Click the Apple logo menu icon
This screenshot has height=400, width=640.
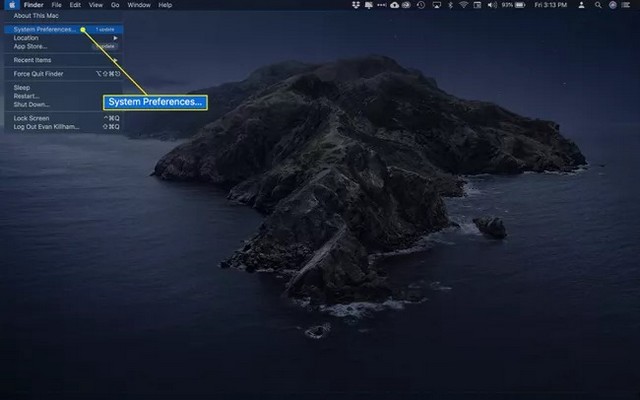point(8,5)
